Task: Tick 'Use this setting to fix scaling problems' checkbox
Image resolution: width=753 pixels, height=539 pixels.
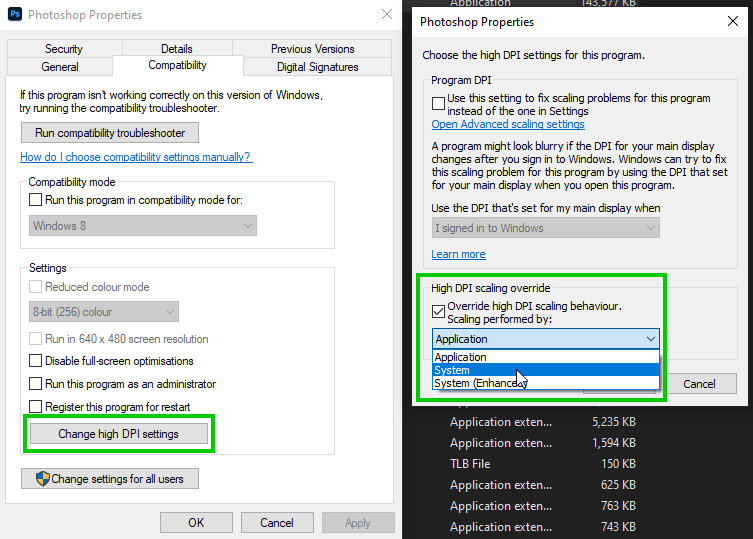Action: point(438,103)
